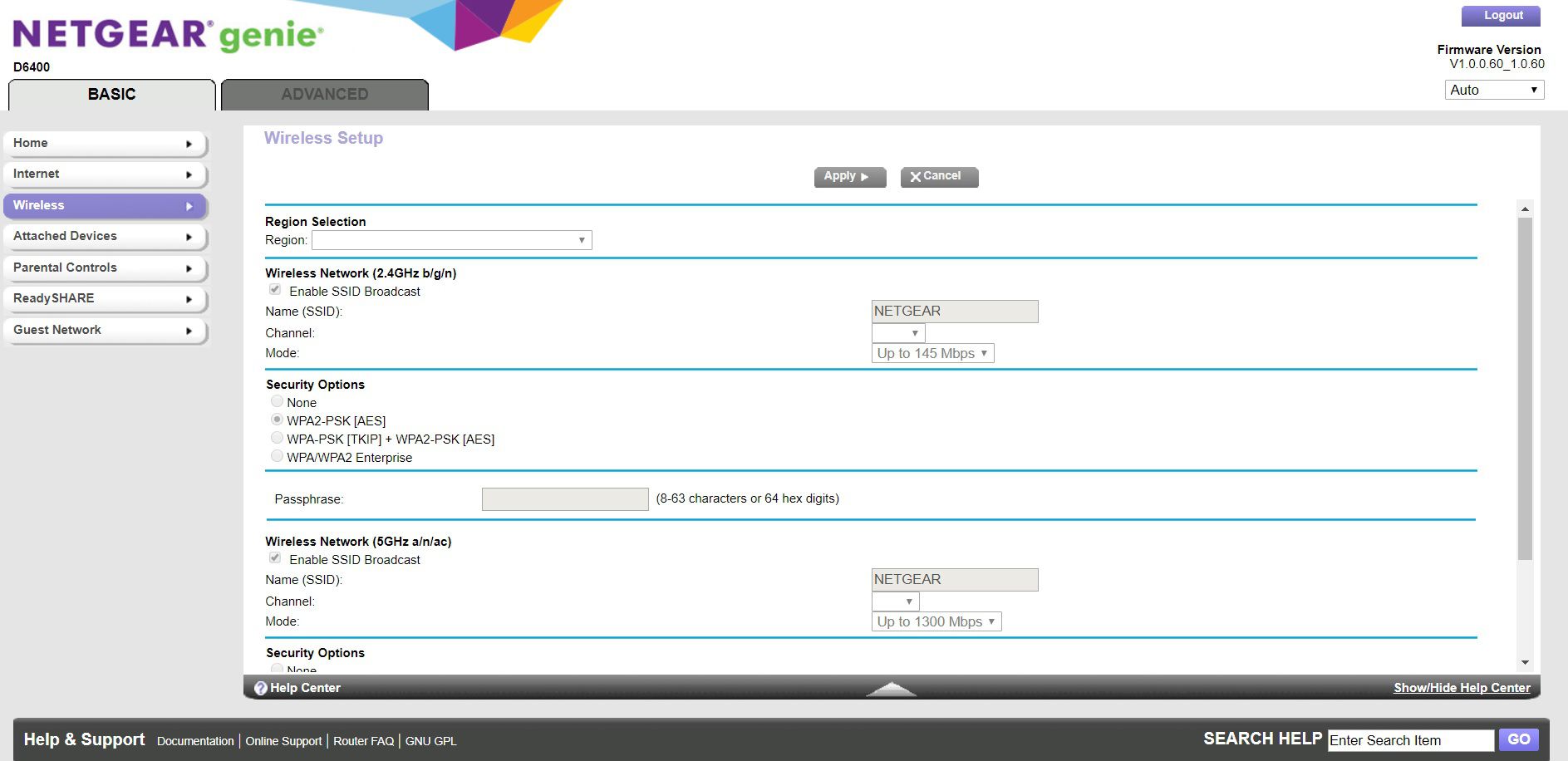1568x761 pixels.
Task: Open the Router FAQ link
Action: click(x=363, y=741)
